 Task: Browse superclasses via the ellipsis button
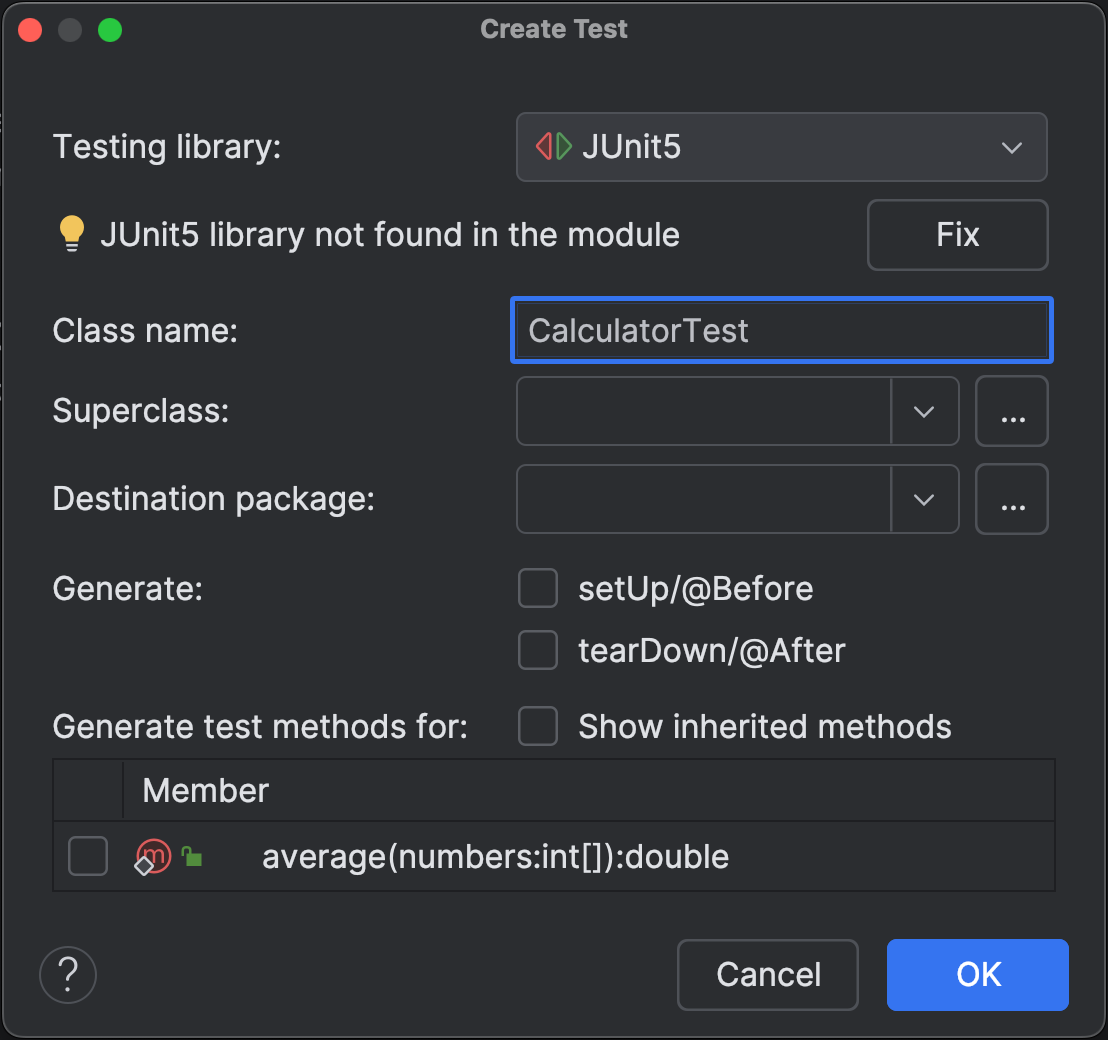point(1012,411)
